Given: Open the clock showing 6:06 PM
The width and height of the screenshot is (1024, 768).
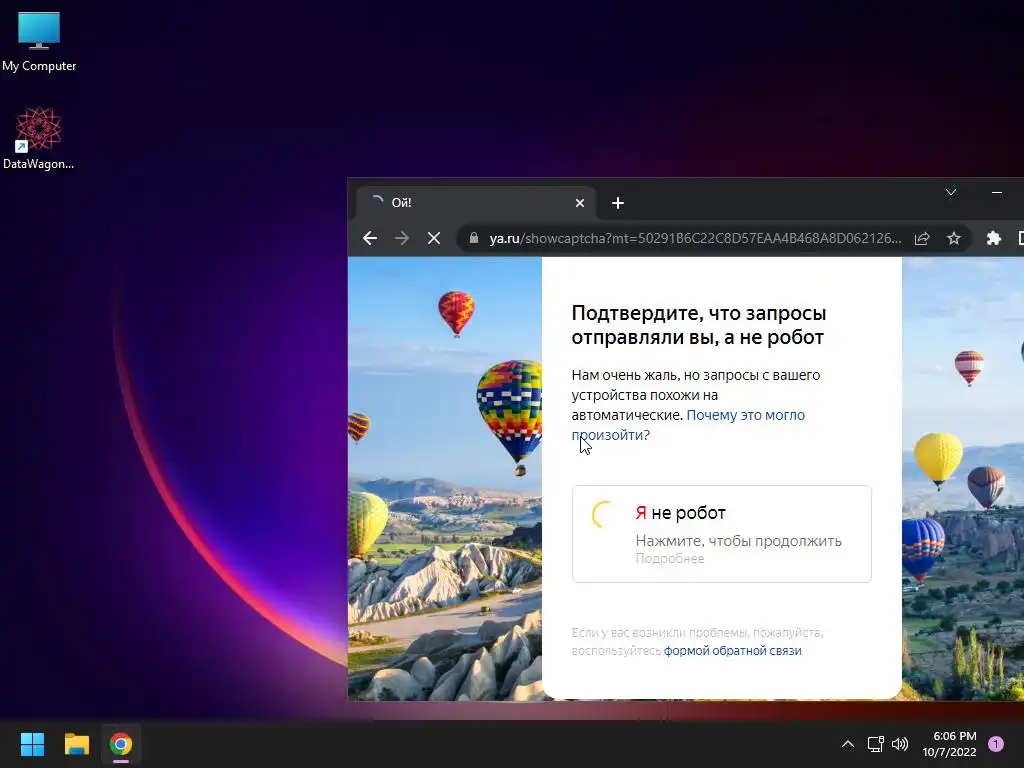Looking at the screenshot, I should (949, 744).
